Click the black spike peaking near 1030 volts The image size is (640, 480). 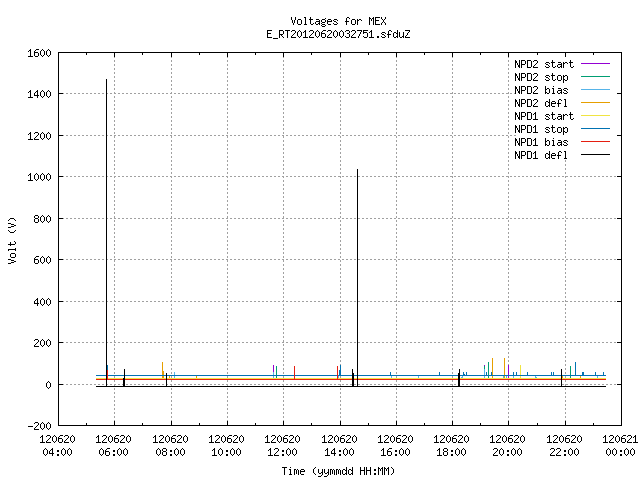tap(358, 278)
